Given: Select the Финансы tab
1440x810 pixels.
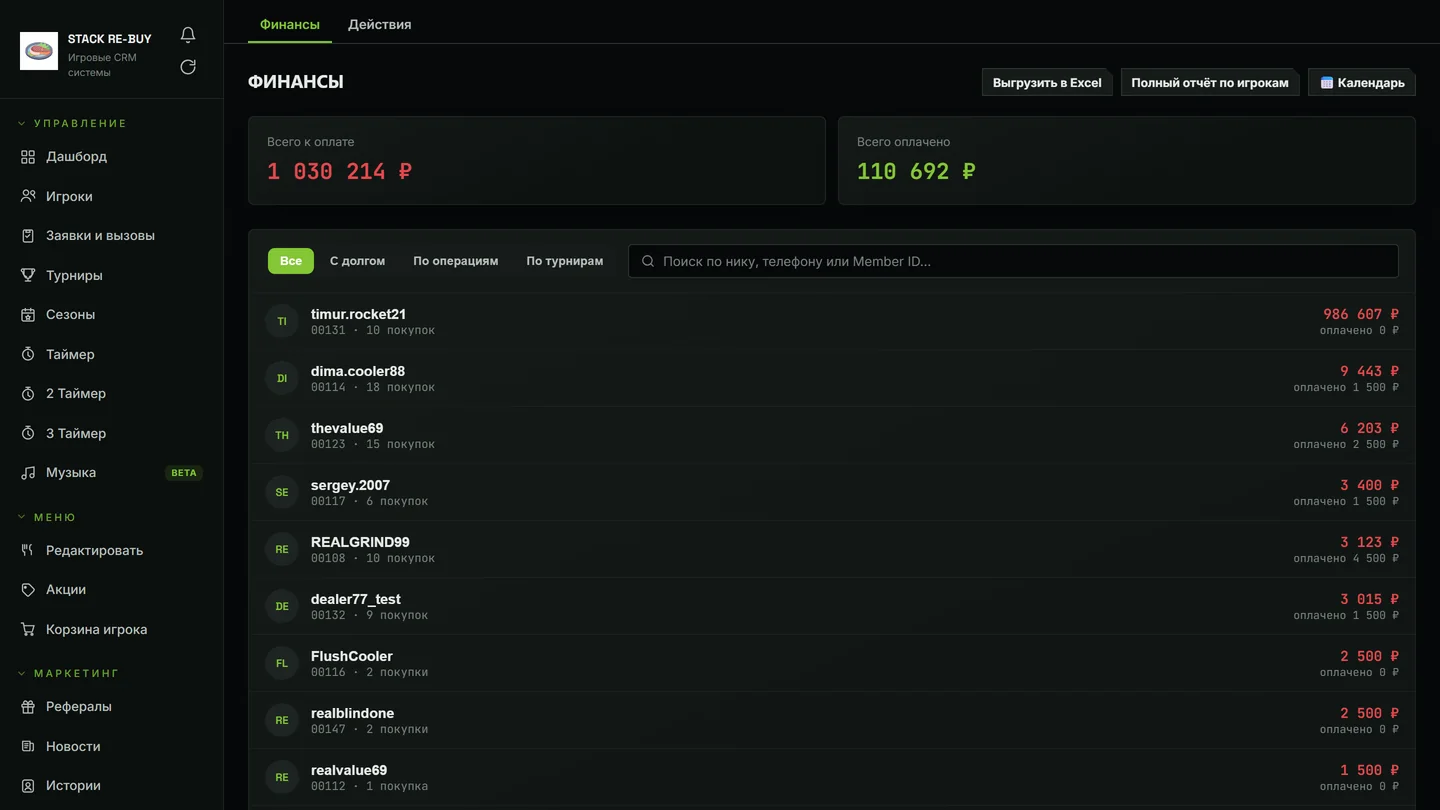Looking at the screenshot, I should pos(290,24).
